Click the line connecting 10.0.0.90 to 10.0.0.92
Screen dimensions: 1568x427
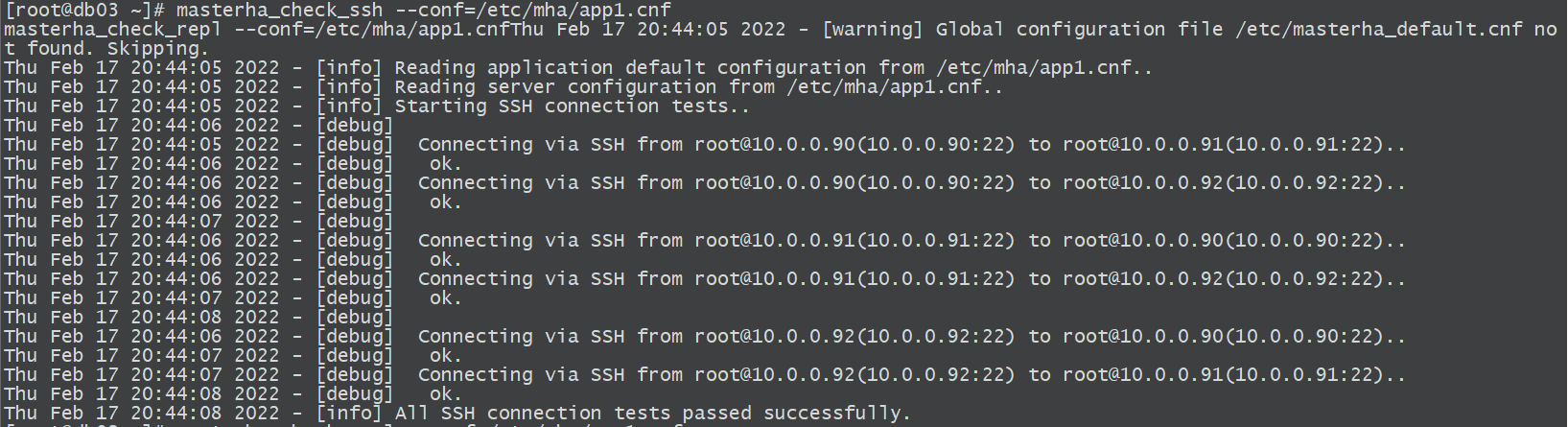click(x=705, y=182)
